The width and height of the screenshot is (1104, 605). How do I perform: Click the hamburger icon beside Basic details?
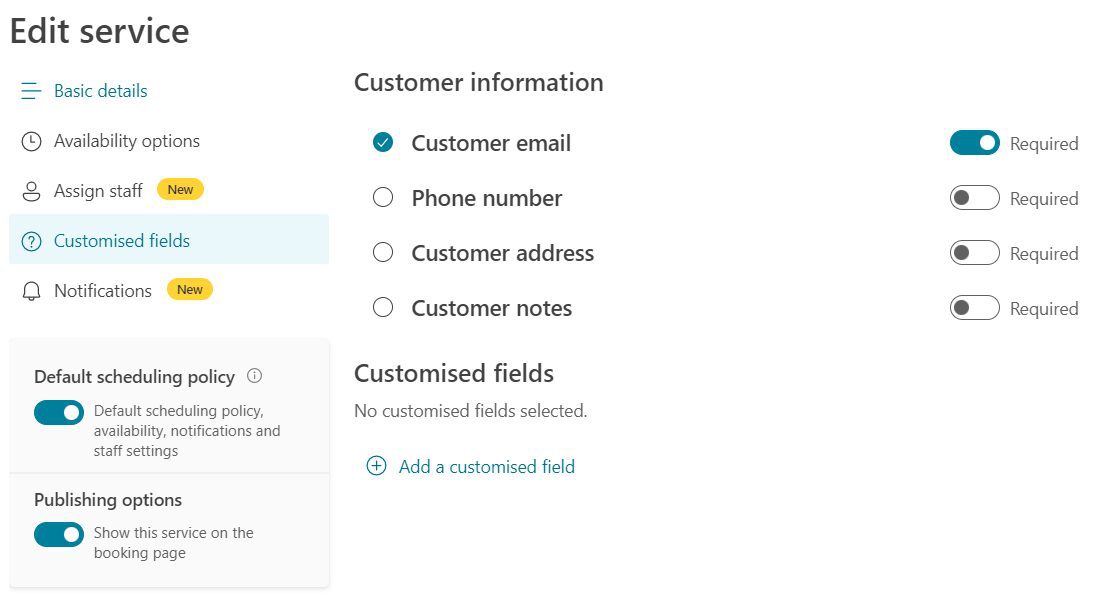point(30,90)
